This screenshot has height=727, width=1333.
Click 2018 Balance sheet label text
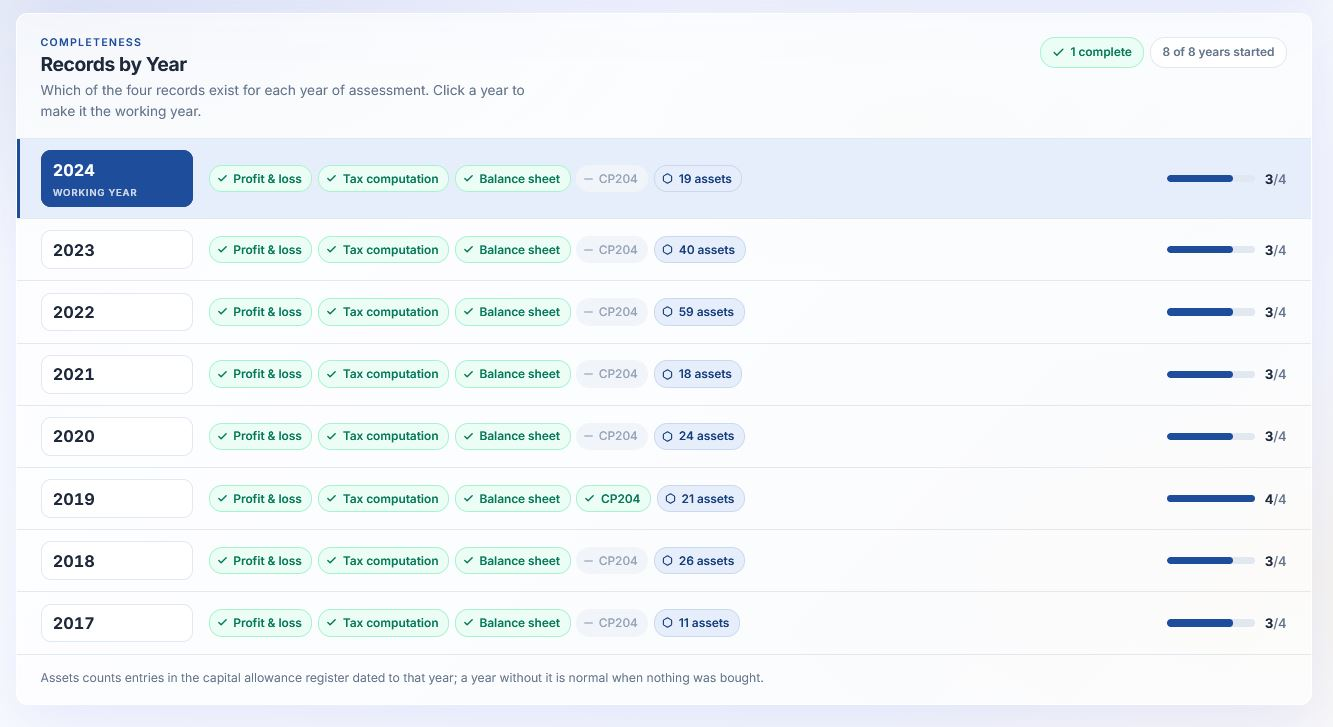click(x=520, y=561)
